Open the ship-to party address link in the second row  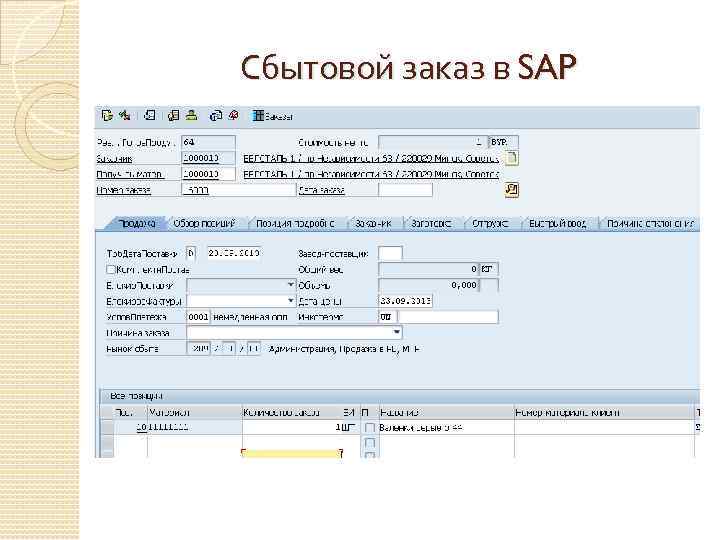(371, 174)
